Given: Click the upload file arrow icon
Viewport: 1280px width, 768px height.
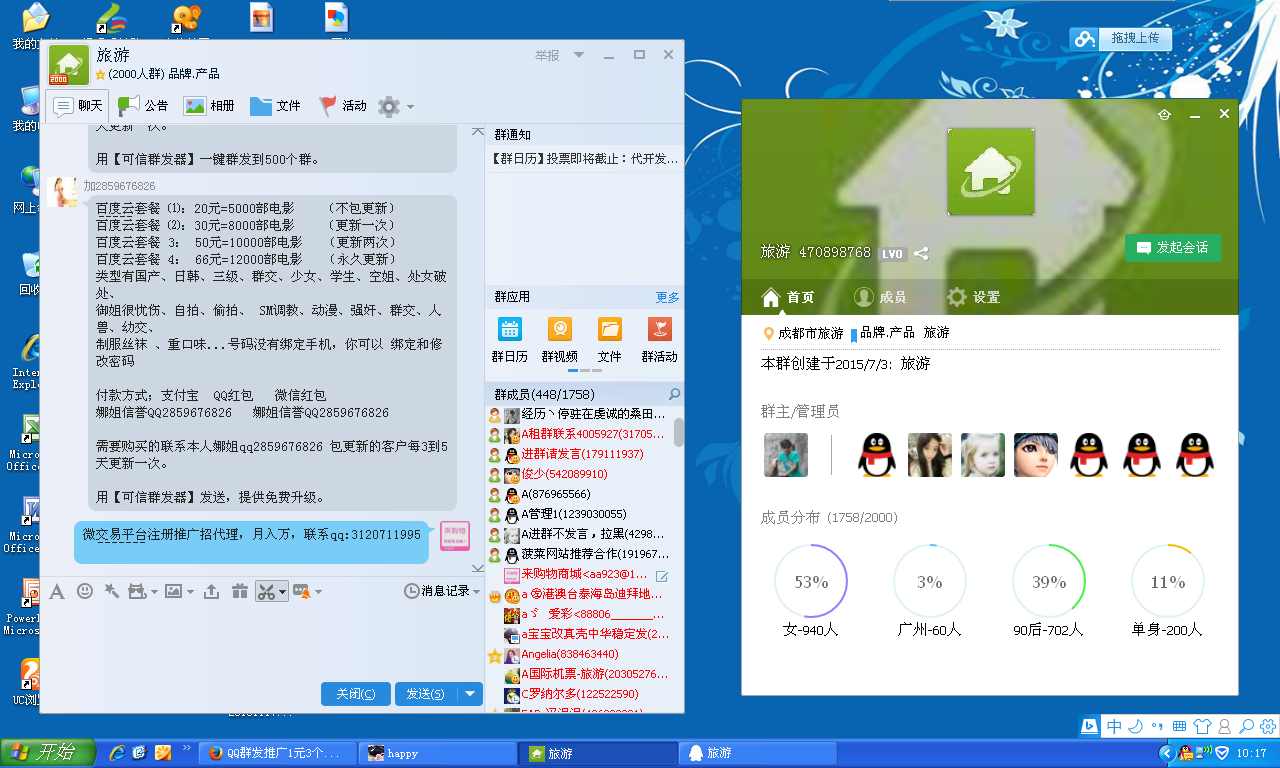Looking at the screenshot, I should click(x=211, y=591).
